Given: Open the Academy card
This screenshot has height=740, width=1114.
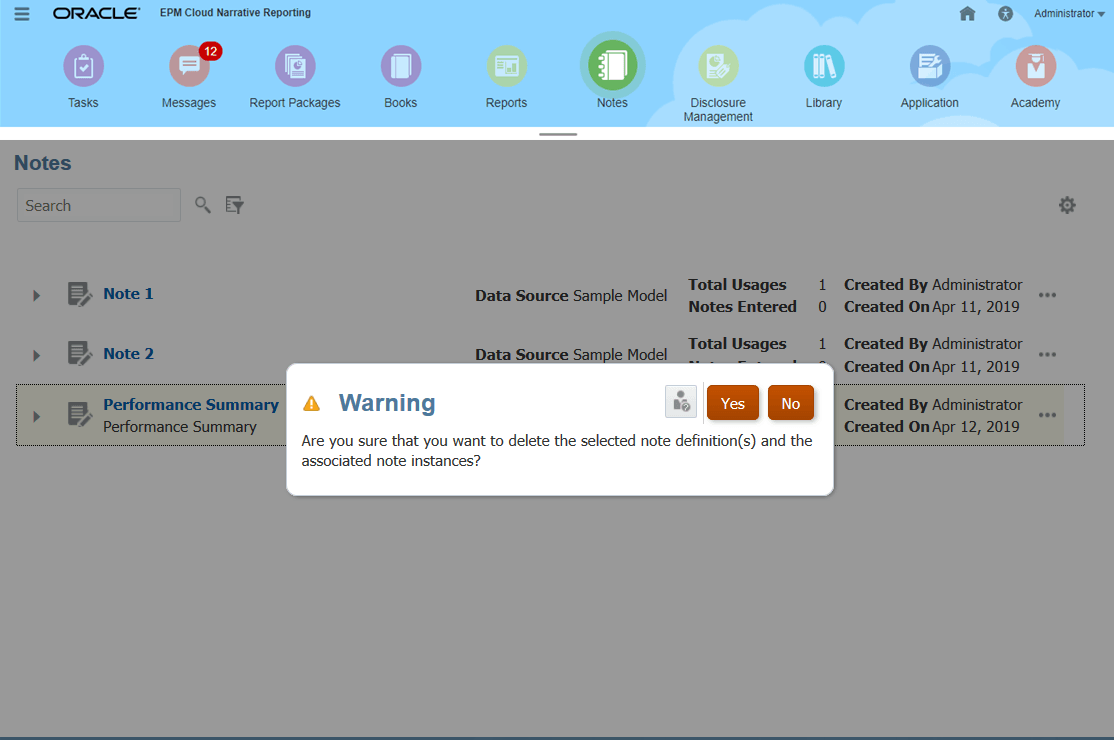Looking at the screenshot, I should pos(1036,77).
